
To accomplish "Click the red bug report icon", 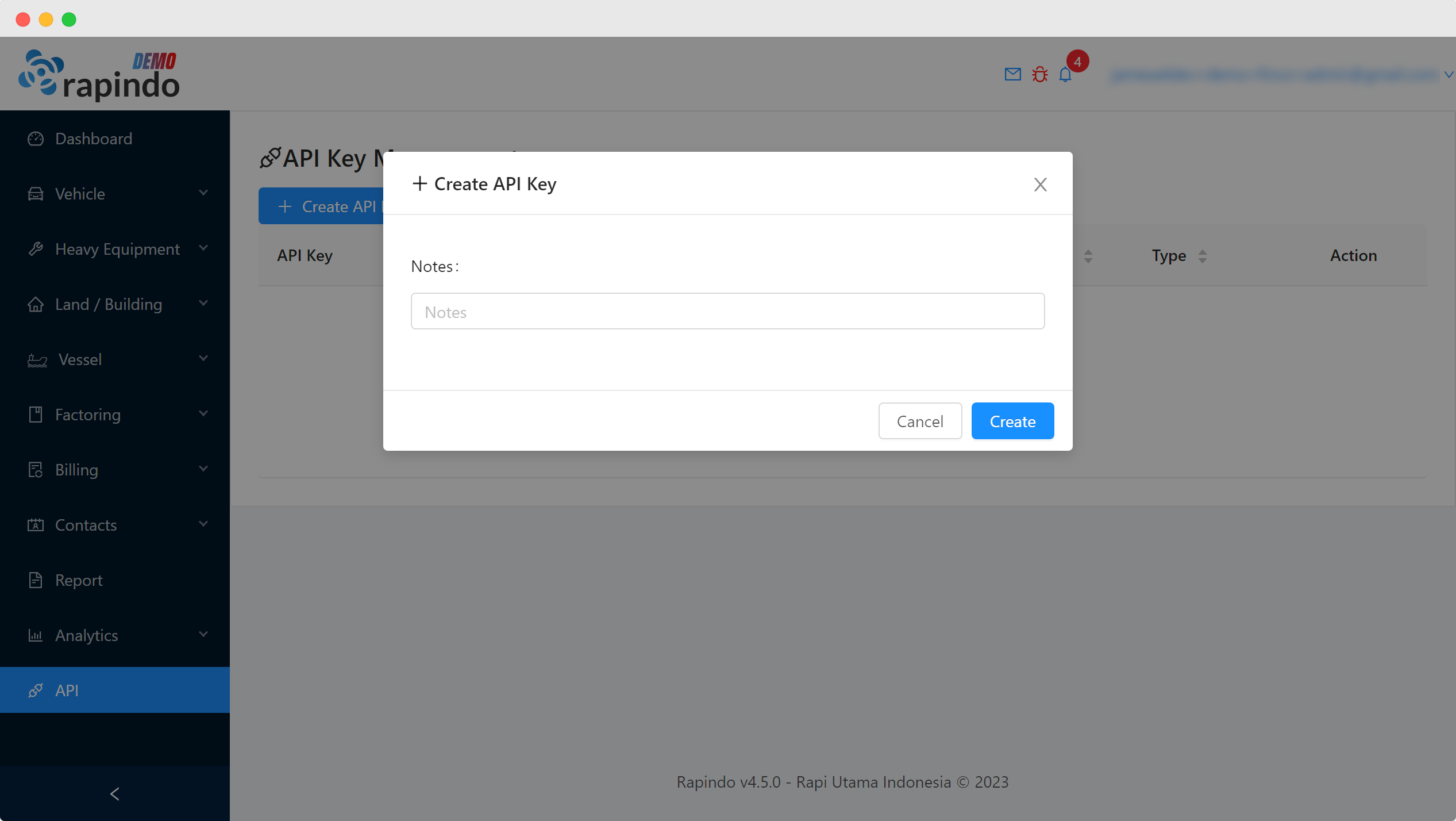I will (x=1039, y=74).
